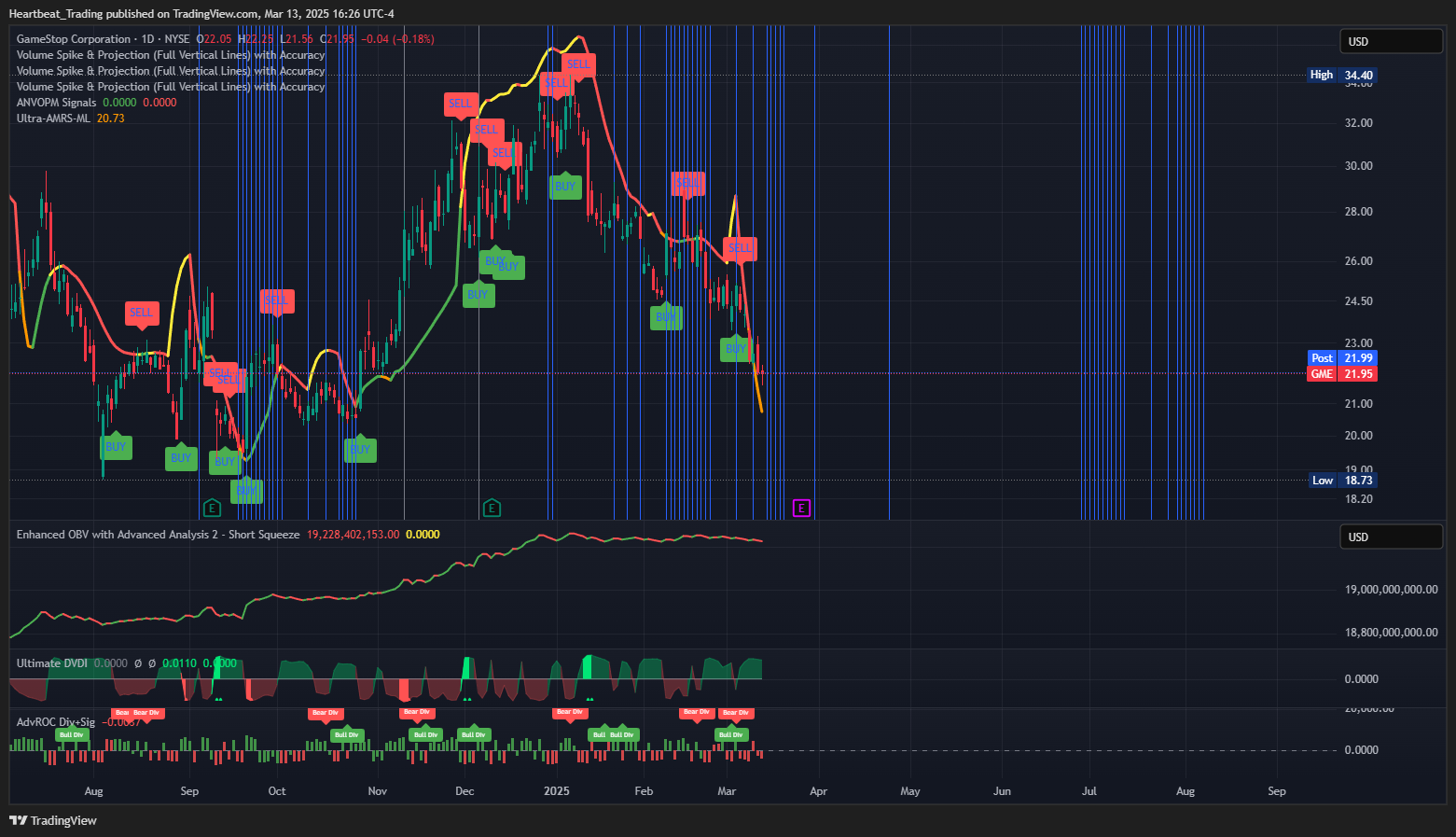Open the USD currency selector of the price chart
Image resolution: width=1456 pixels, height=837 pixels.
coord(1392,41)
